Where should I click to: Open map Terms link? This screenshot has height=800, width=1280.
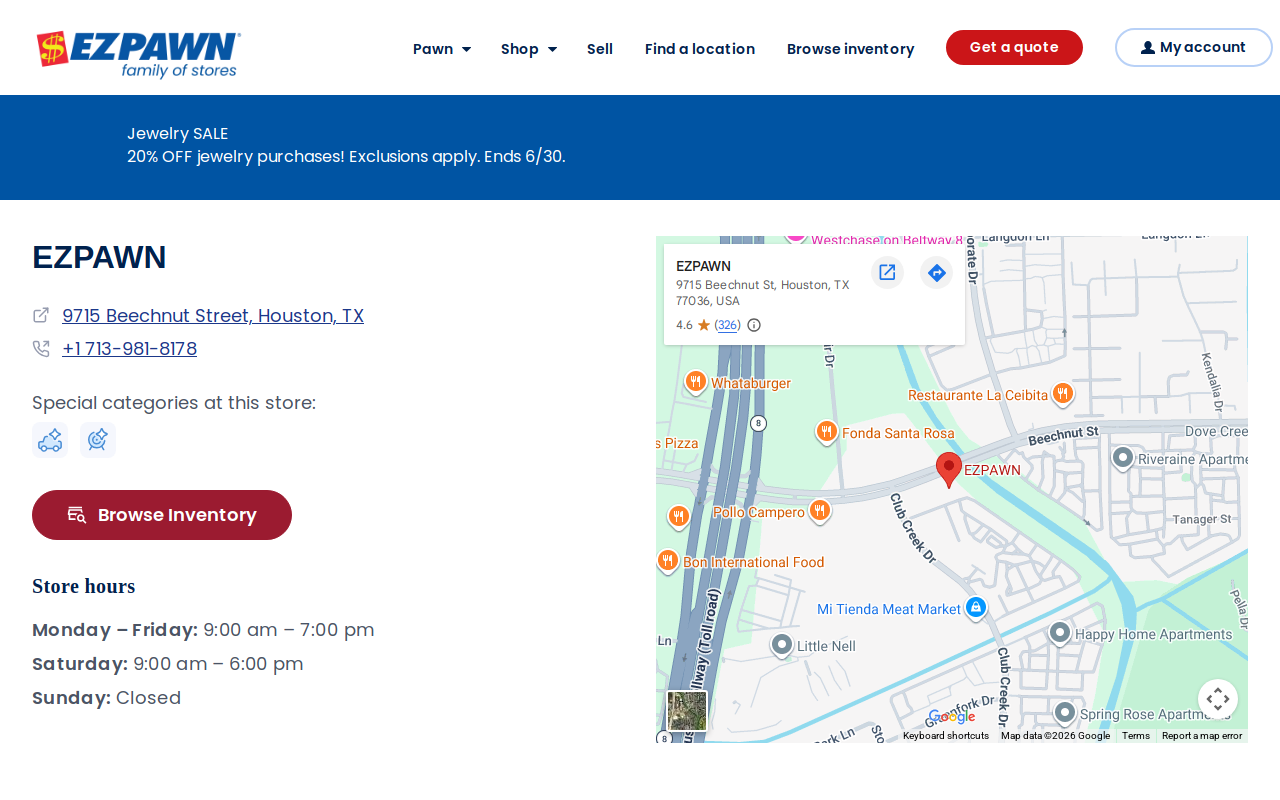1136,736
